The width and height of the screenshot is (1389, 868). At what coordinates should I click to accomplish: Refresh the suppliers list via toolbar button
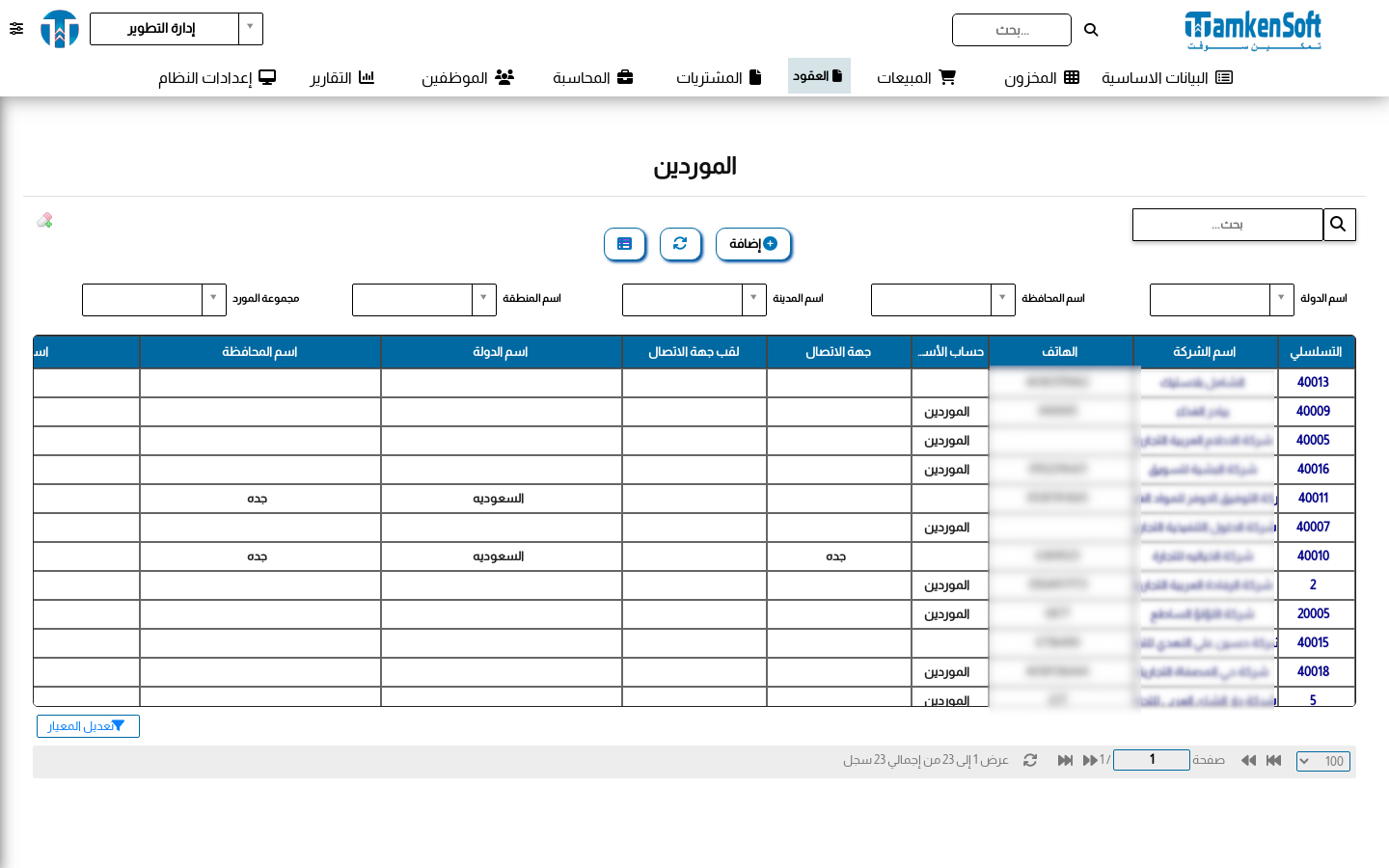tap(680, 244)
